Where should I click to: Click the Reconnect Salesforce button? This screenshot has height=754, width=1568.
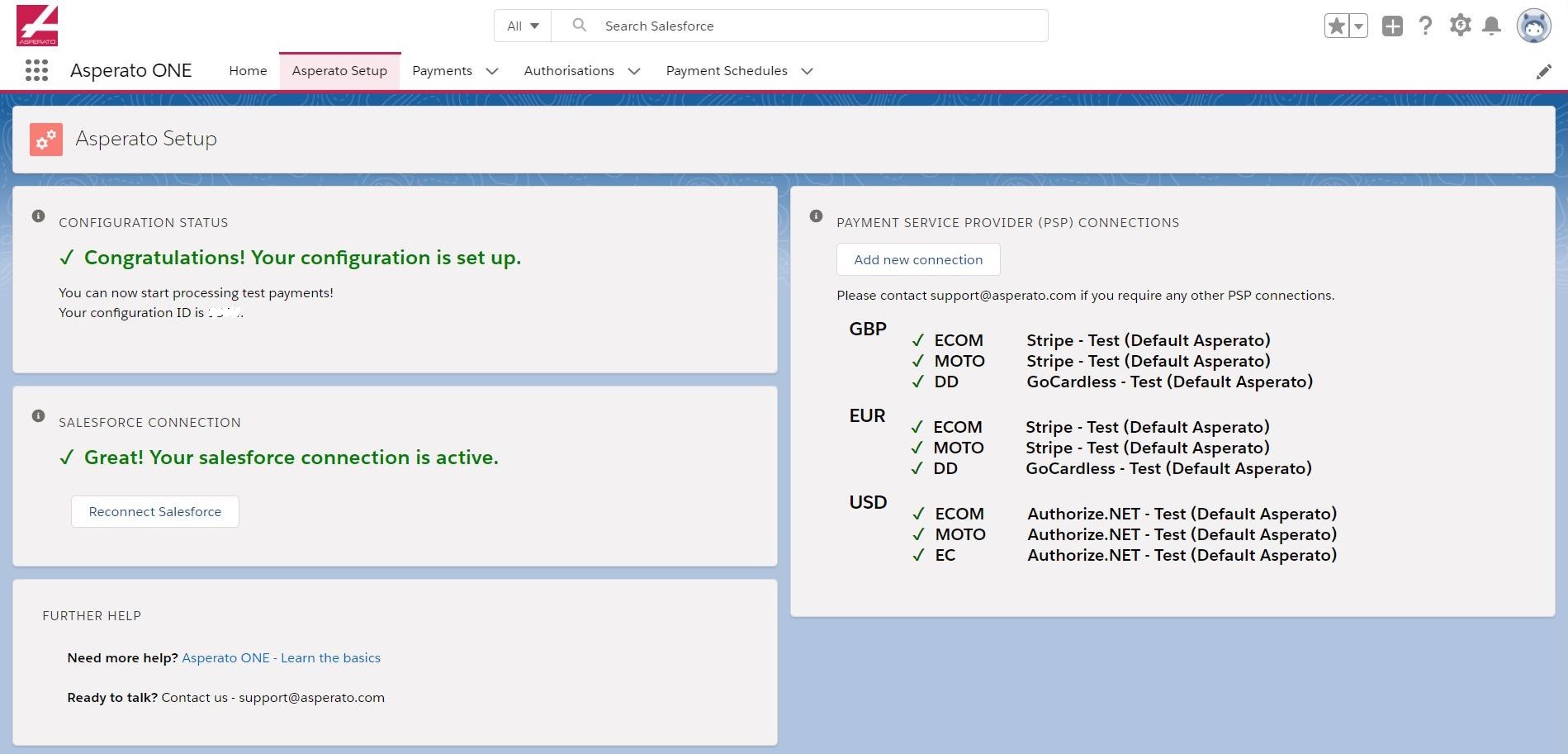click(155, 512)
